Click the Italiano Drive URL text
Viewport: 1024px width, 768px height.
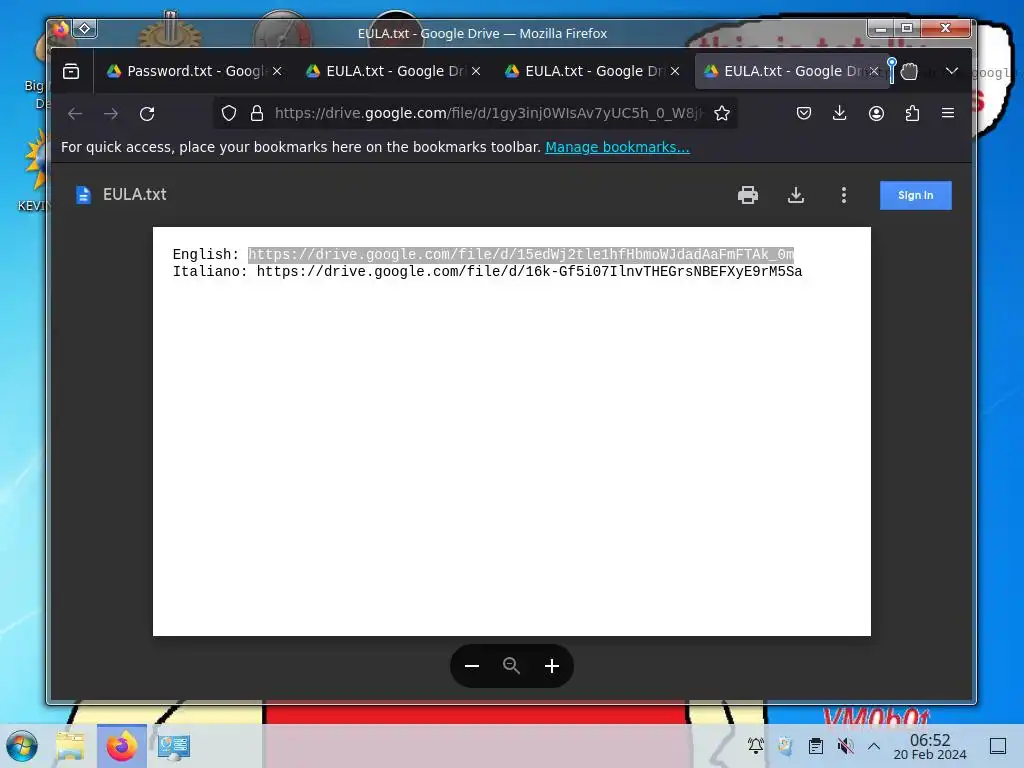pos(529,272)
